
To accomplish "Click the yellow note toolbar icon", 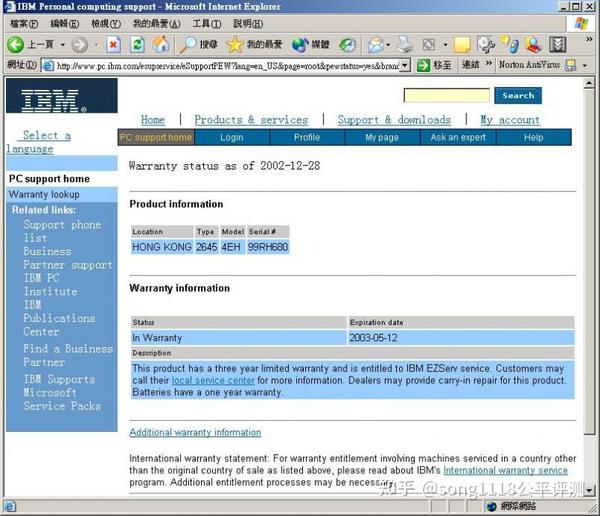I will coord(462,45).
